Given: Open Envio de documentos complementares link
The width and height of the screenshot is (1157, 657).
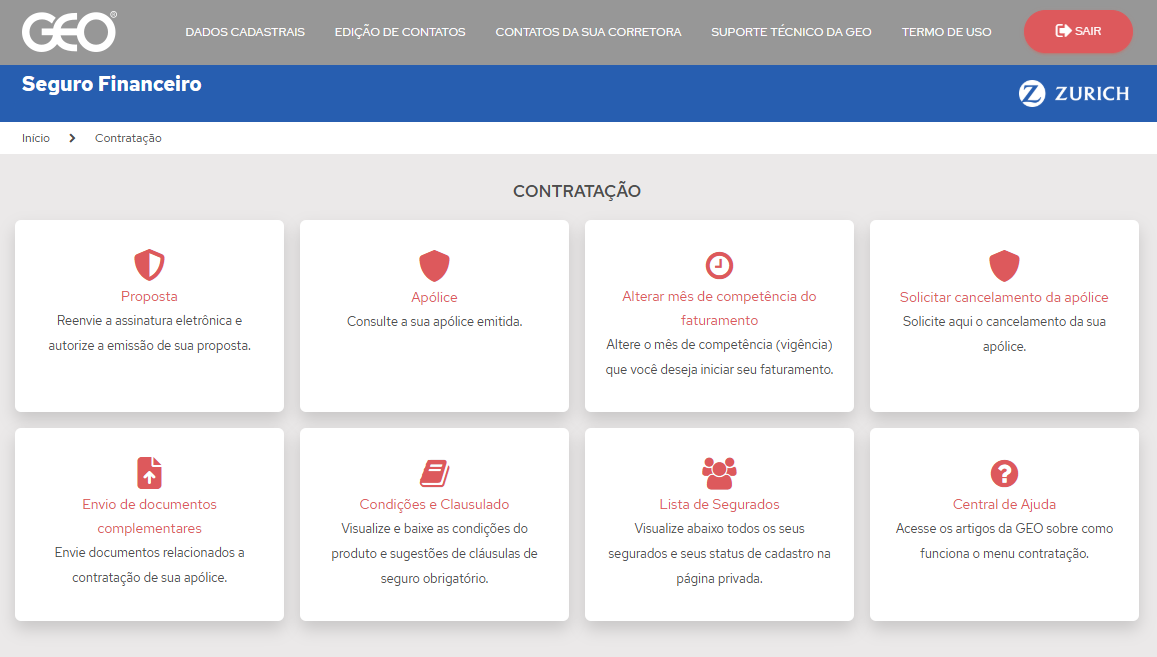Looking at the screenshot, I should tap(149, 516).
